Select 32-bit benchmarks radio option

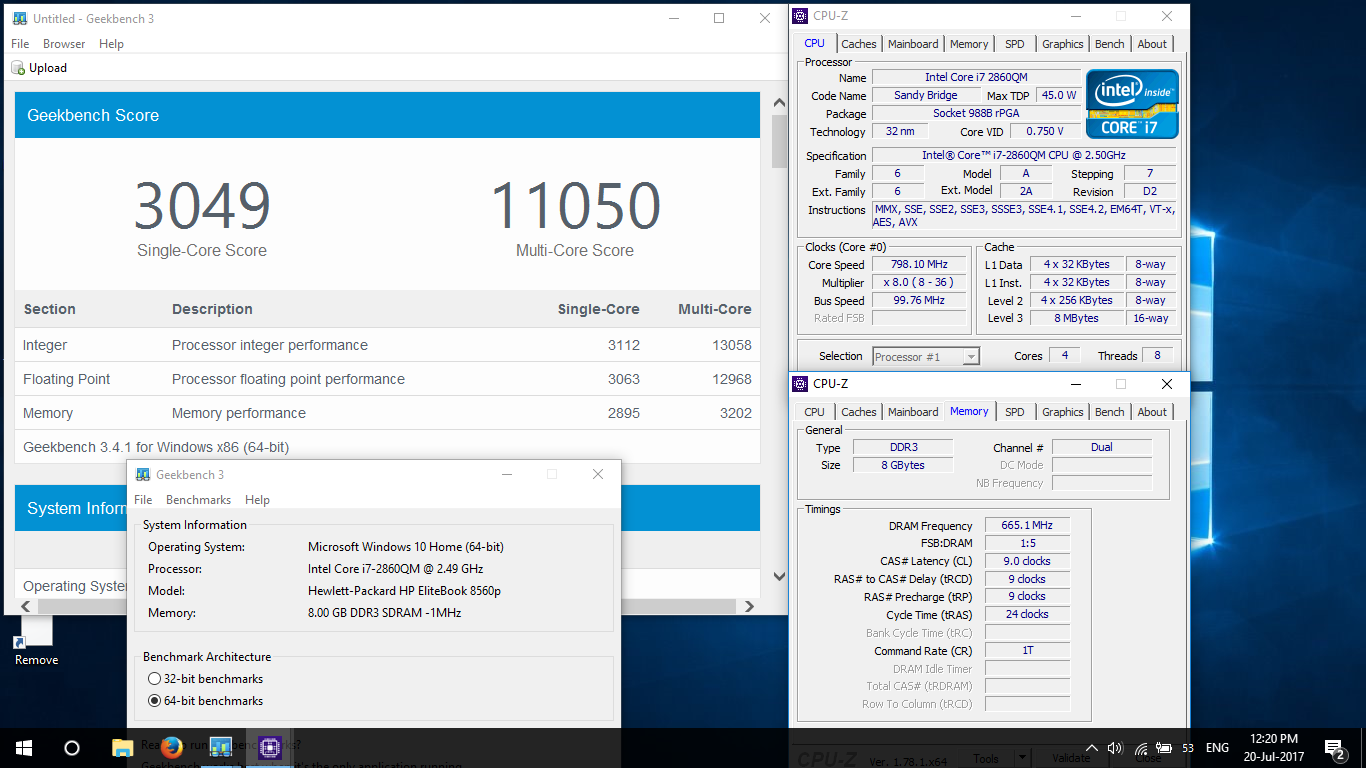point(154,679)
